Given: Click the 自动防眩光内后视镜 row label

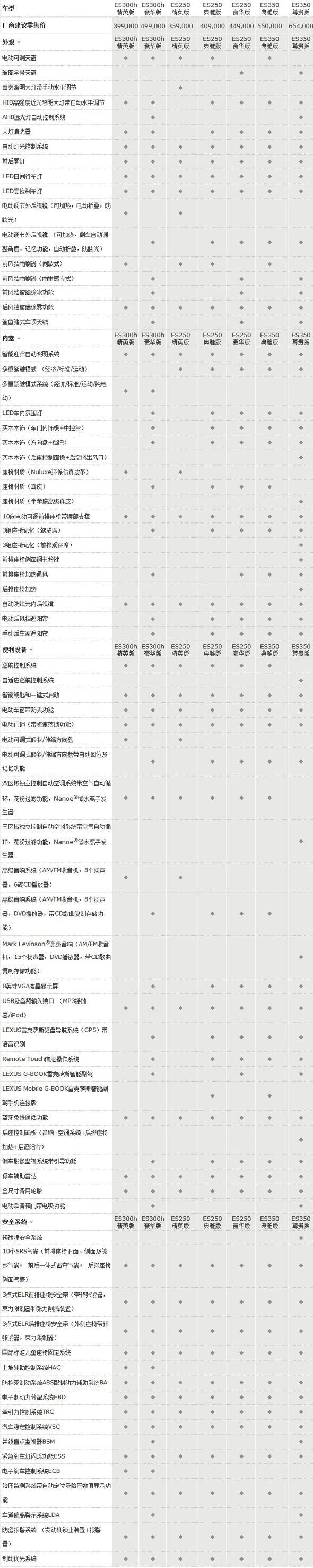Looking at the screenshot, I should pyautogui.click(x=28, y=604).
